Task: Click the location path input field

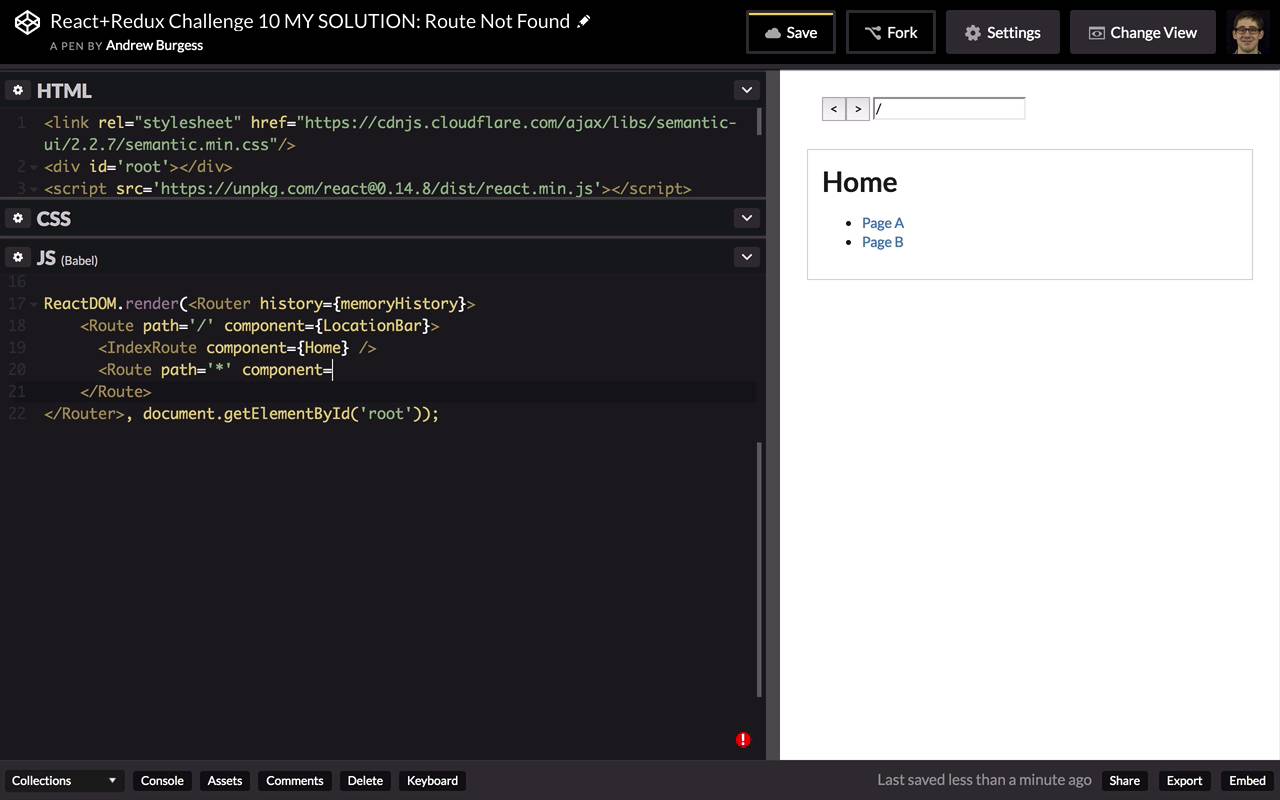Action: (x=949, y=108)
